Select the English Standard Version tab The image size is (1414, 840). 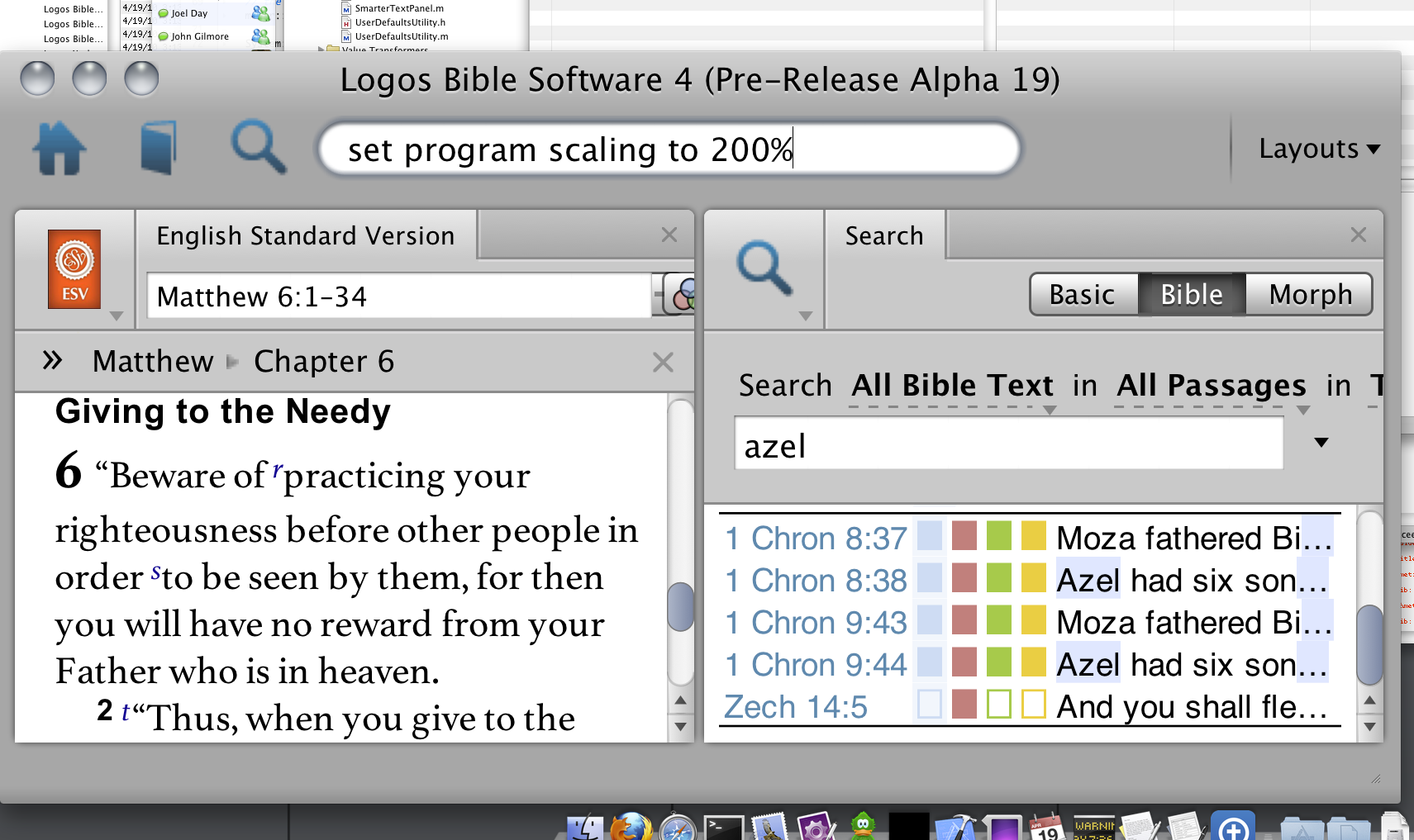pyautogui.click(x=306, y=235)
